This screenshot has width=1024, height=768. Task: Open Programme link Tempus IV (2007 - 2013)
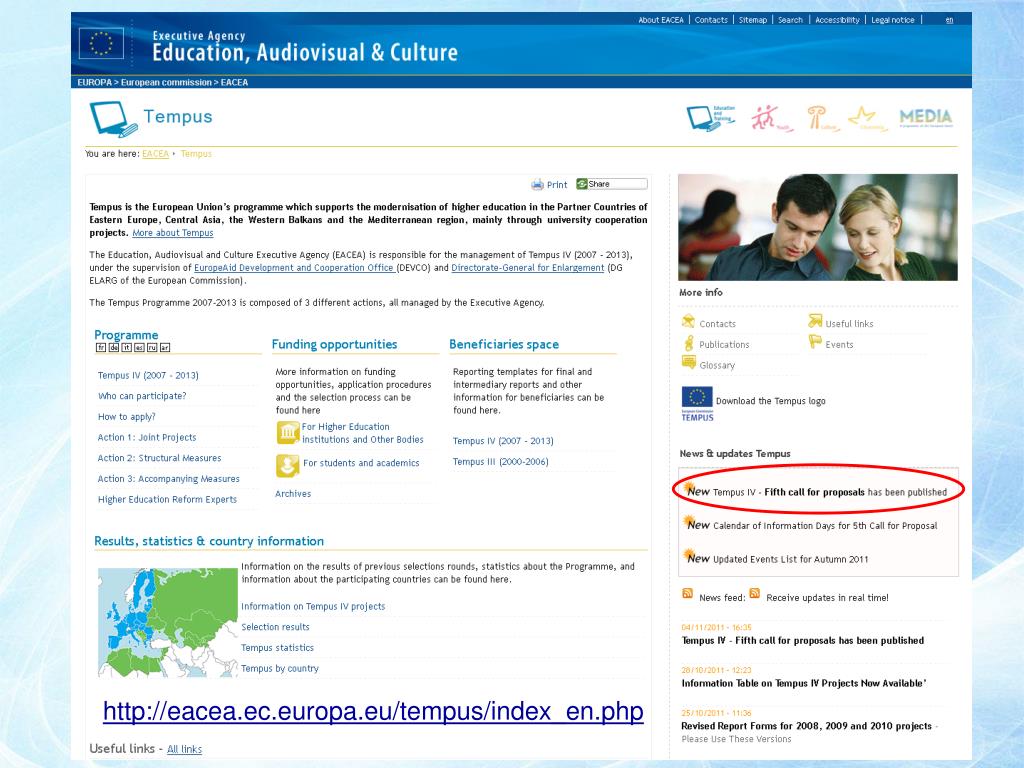148,376
